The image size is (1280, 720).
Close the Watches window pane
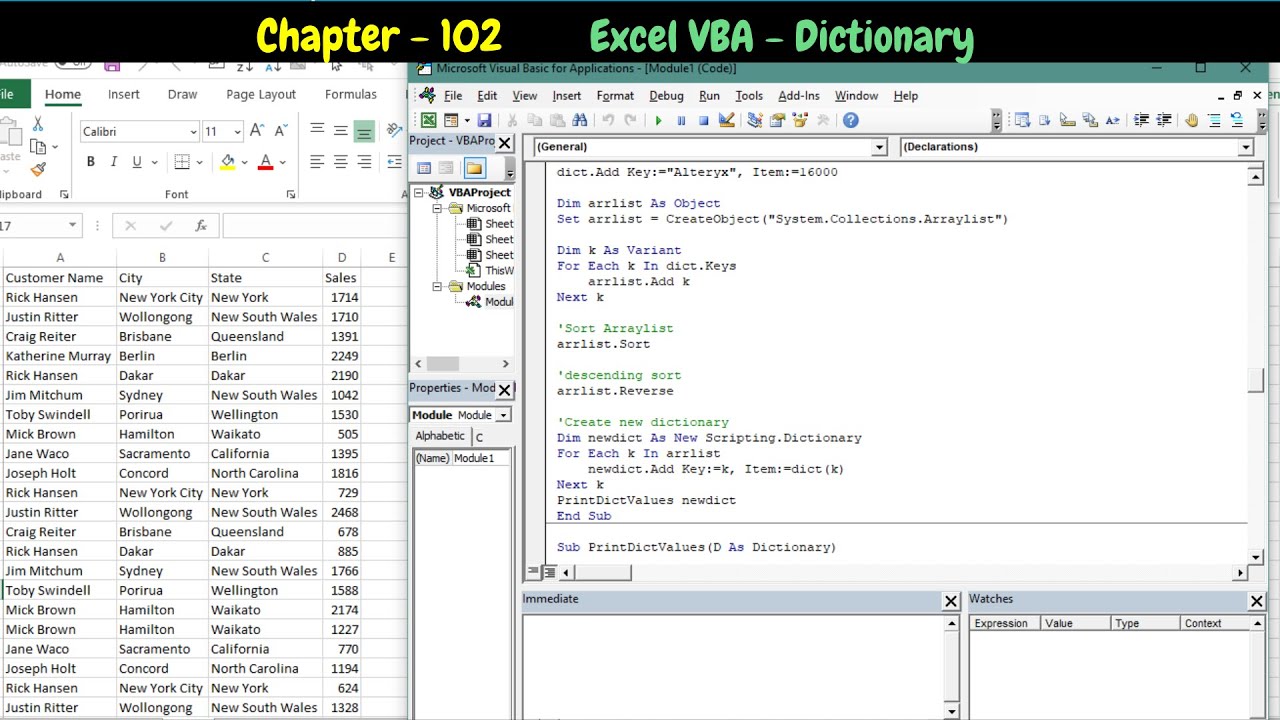[x=1256, y=601]
